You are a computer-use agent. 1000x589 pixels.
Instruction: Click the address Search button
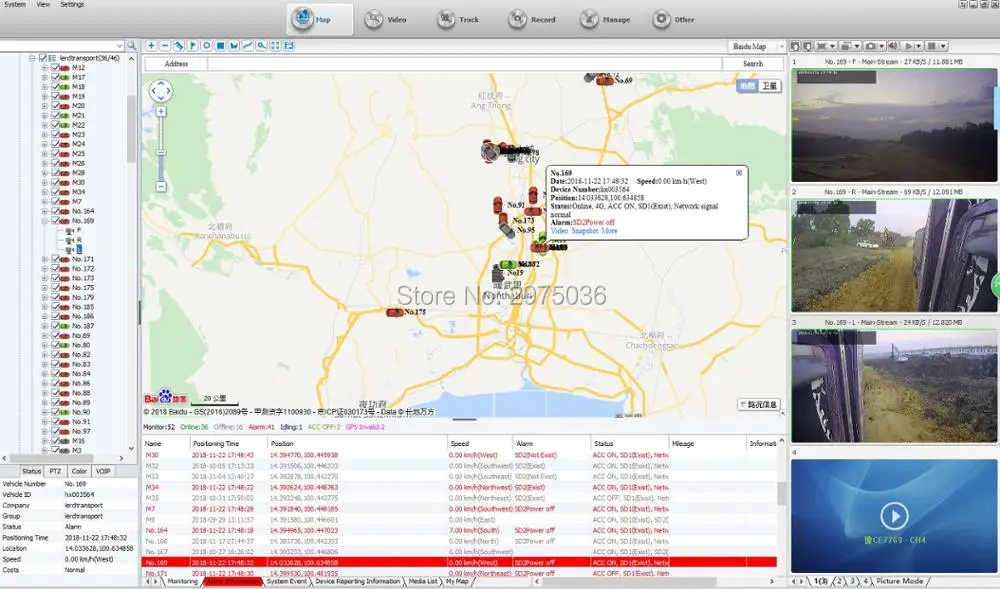click(753, 64)
